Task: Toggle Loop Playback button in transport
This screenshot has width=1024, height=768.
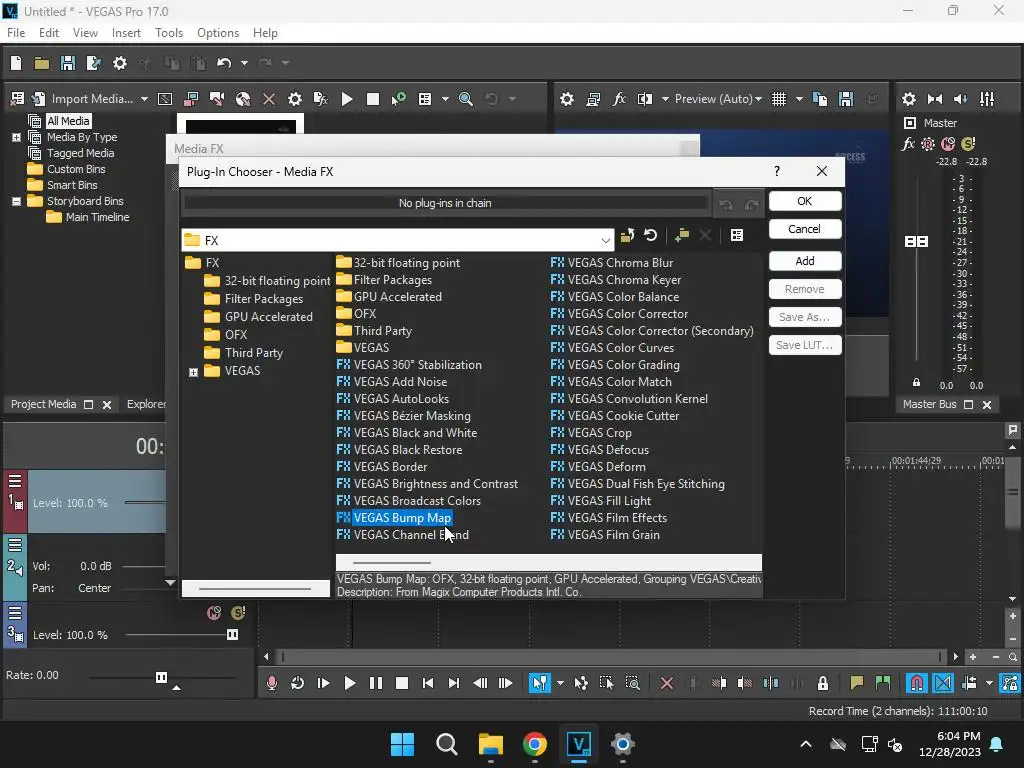Action: pyautogui.click(x=297, y=683)
